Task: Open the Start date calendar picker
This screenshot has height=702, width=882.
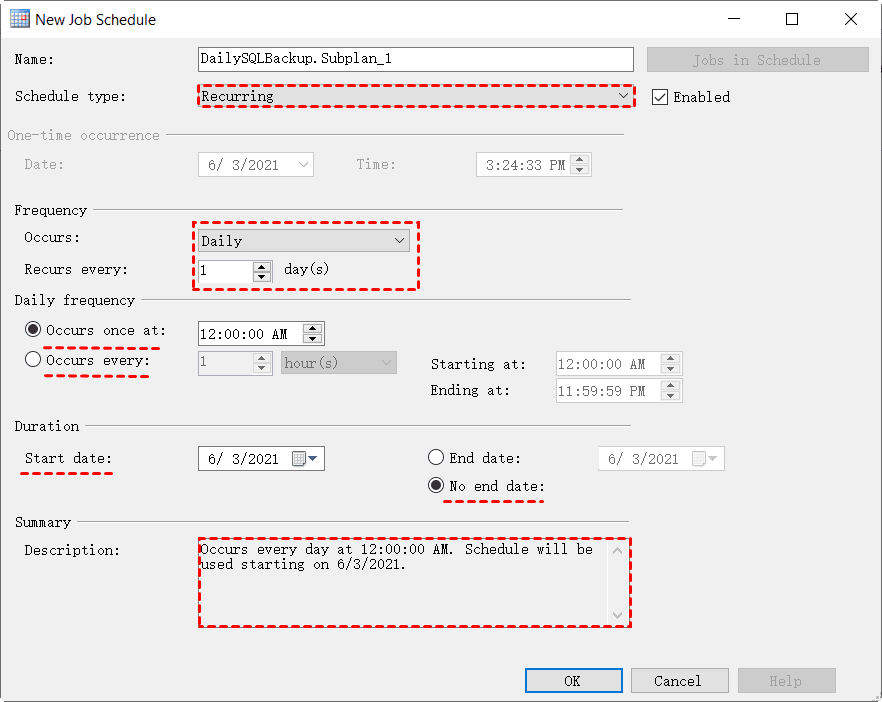Action: tap(304, 459)
